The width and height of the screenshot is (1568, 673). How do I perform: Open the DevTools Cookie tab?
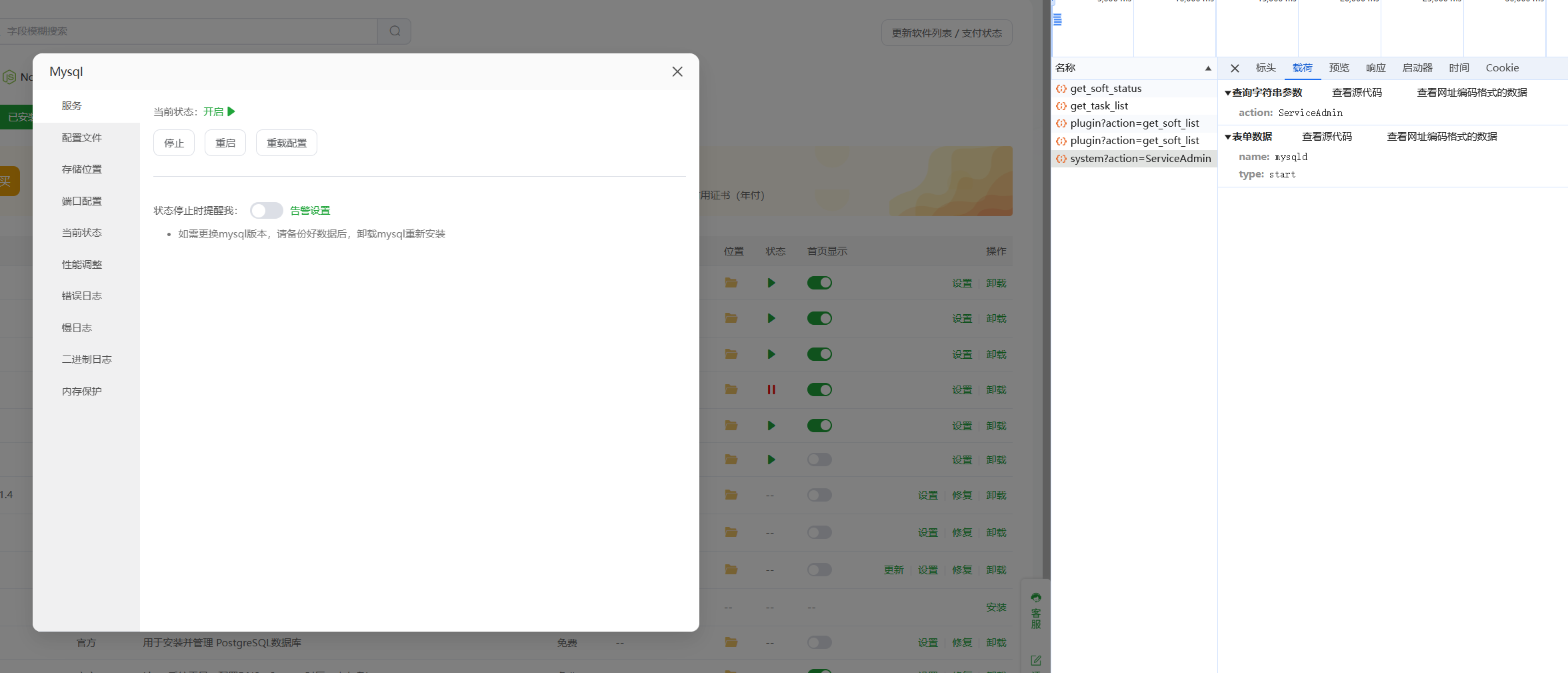pos(1502,68)
